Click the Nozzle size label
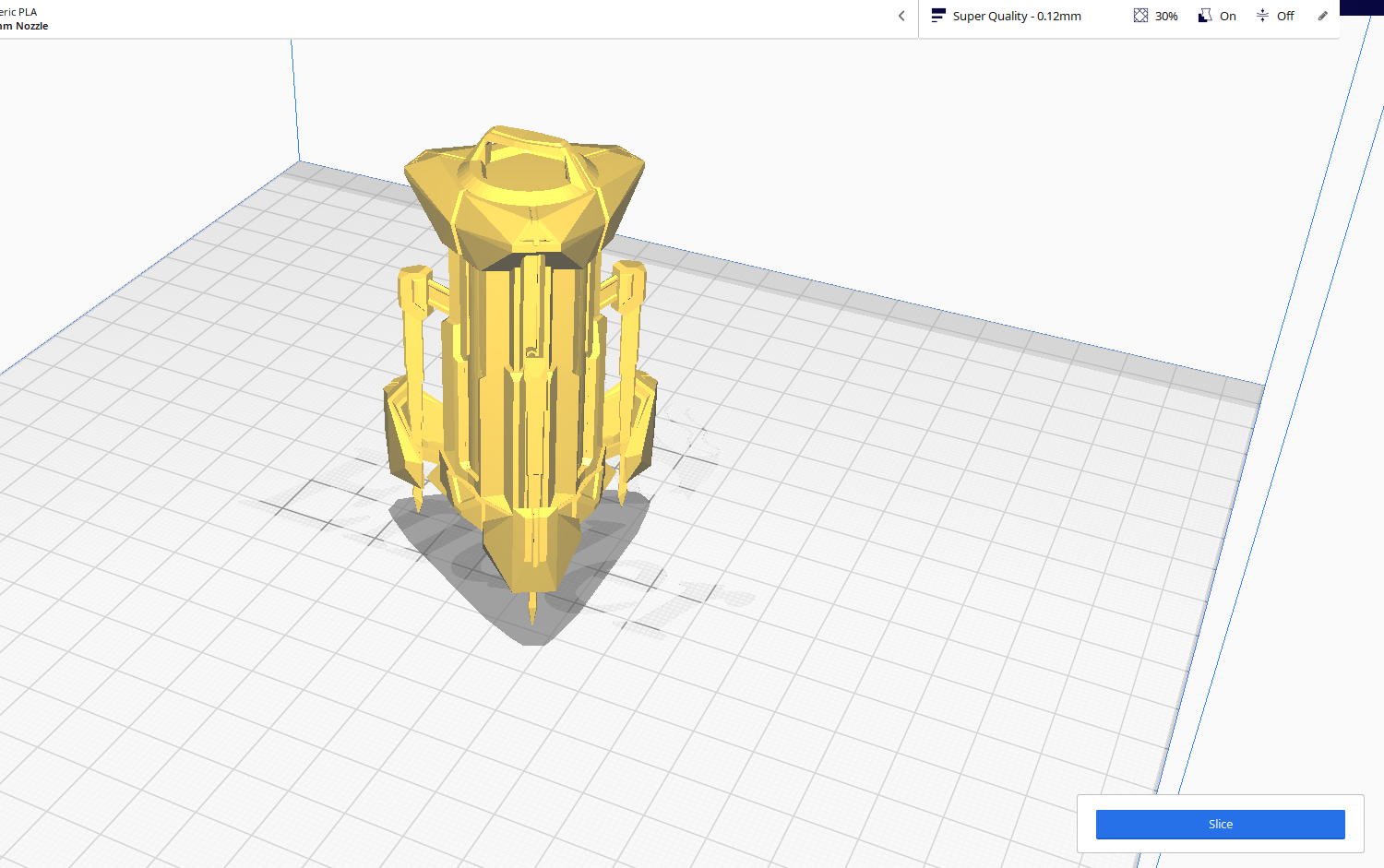 tap(31, 26)
